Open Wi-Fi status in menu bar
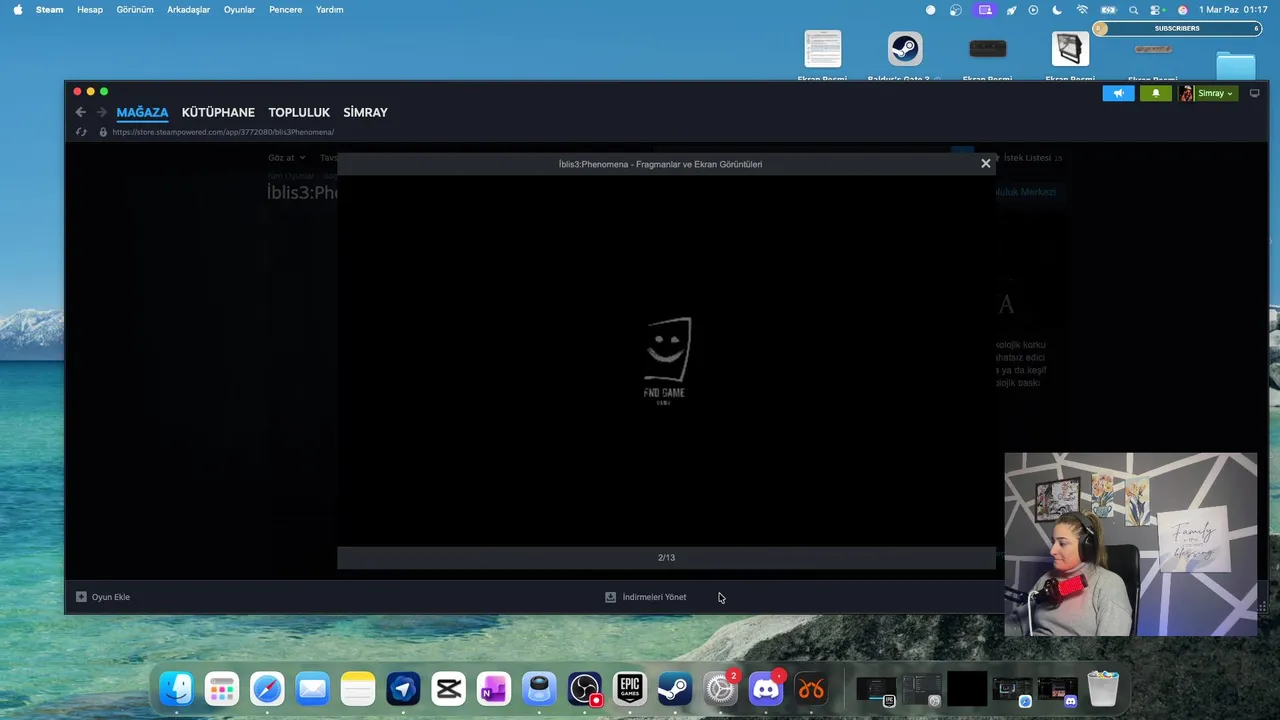 click(1082, 10)
